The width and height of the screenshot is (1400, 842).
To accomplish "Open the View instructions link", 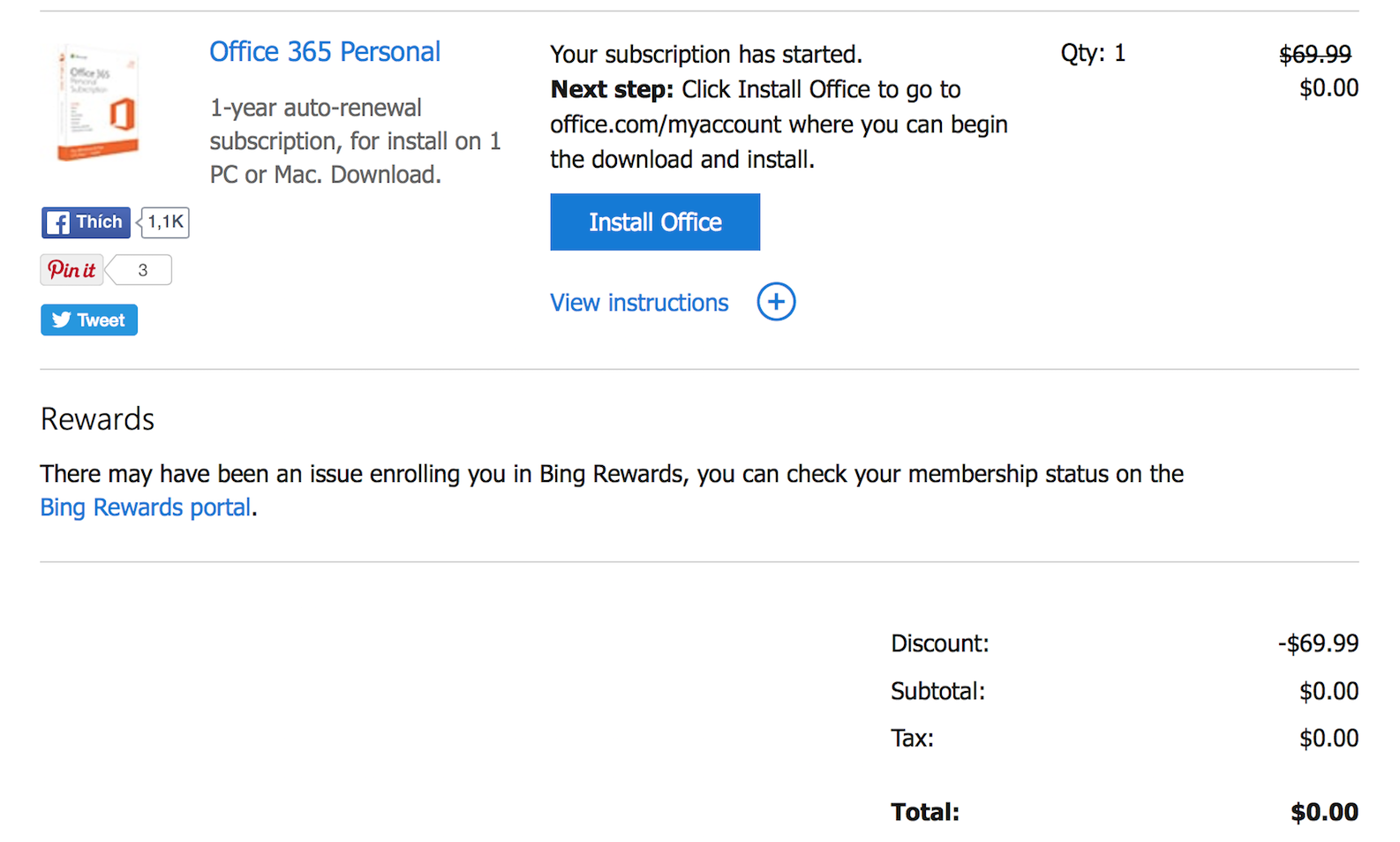I will point(639,303).
